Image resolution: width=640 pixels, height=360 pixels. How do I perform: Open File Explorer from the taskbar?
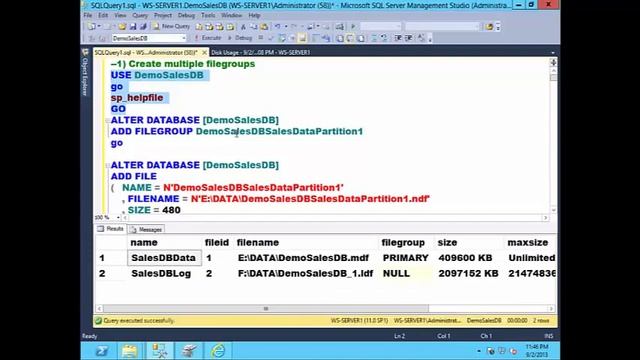pos(129,351)
